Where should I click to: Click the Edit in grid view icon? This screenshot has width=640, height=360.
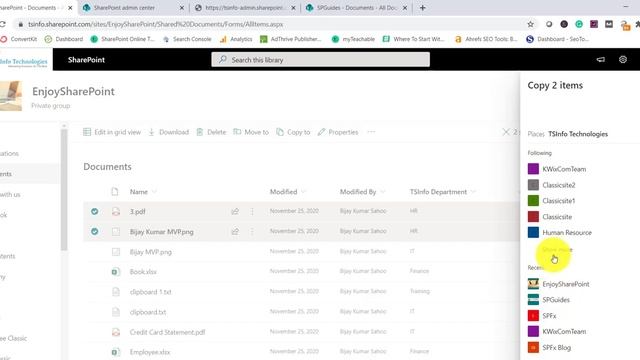[87, 132]
